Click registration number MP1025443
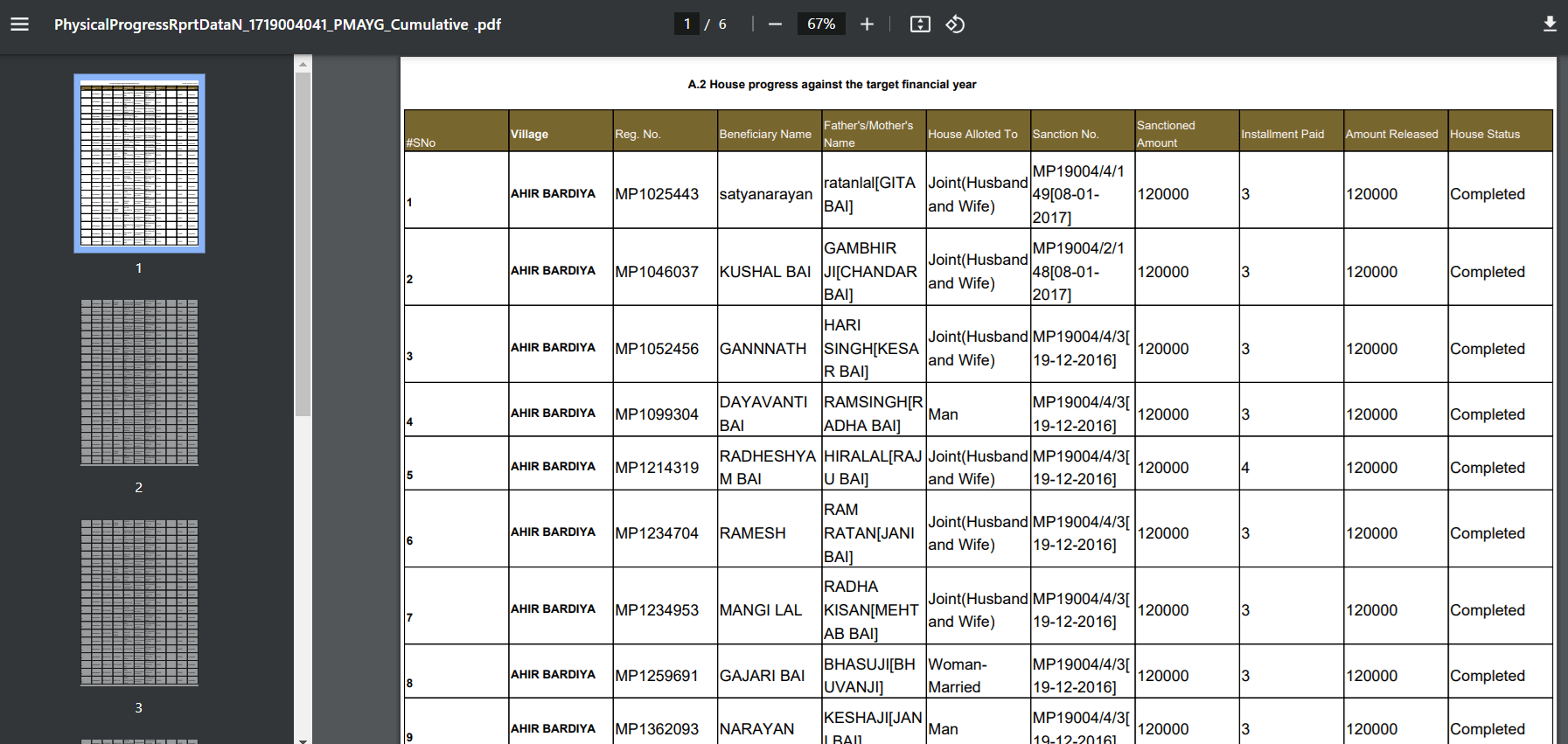Image resolution: width=1568 pixels, height=744 pixels. (x=657, y=194)
